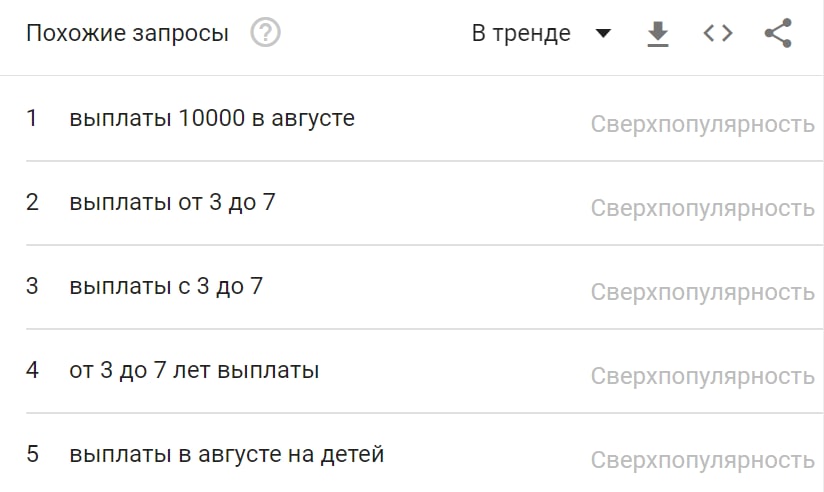824x492 pixels.
Task: Click rank number 3 in the list
Action: [x=32, y=286]
